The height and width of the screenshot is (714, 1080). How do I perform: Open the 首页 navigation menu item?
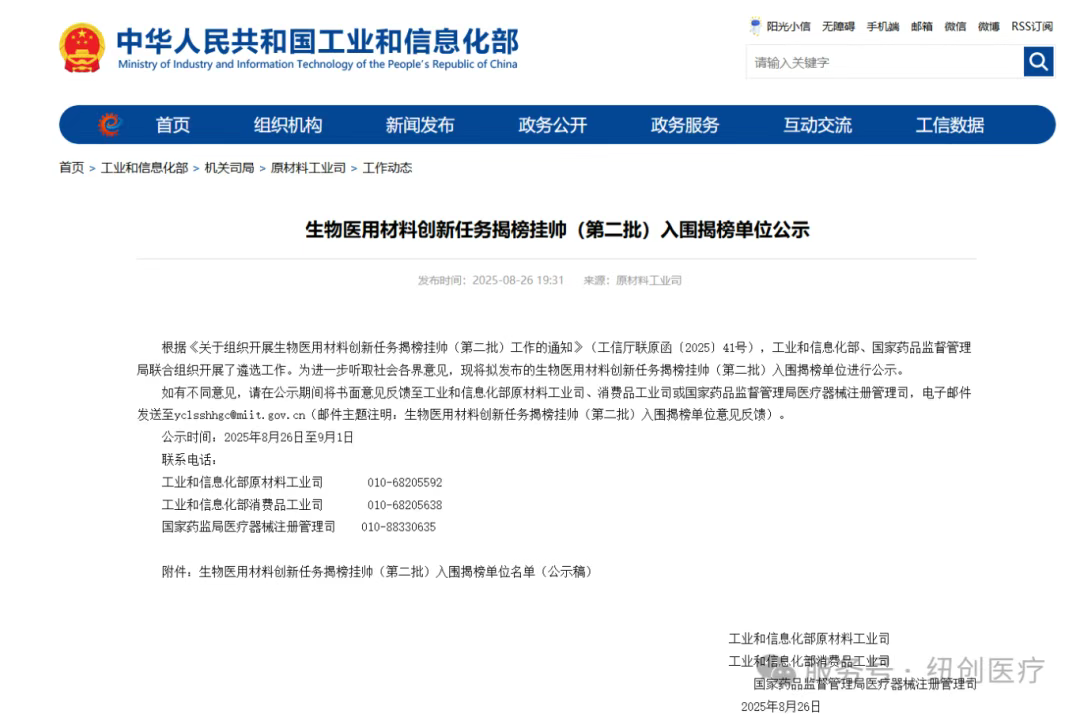tap(172, 125)
